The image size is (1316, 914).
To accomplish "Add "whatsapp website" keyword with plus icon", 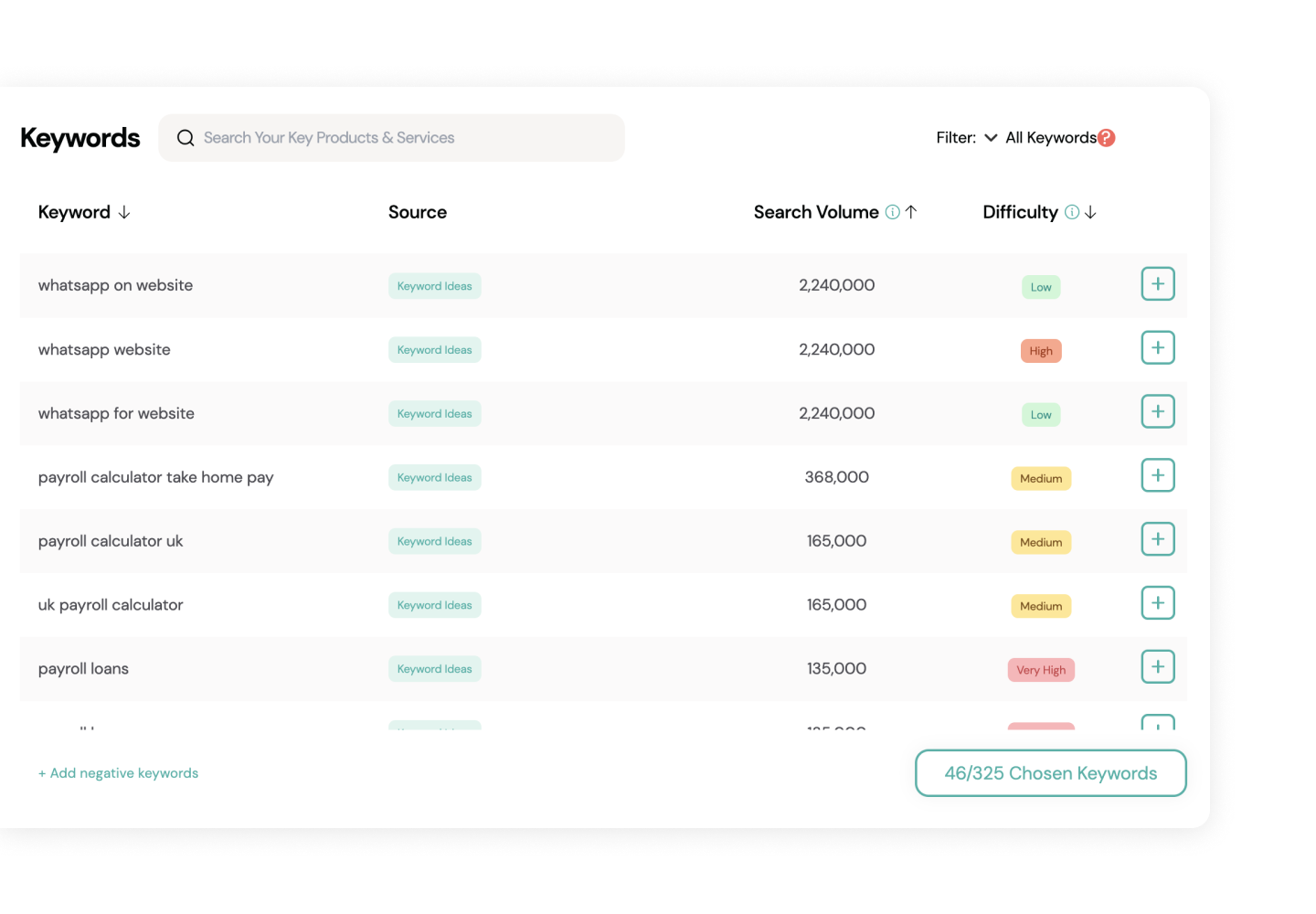I will coord(1158,347).
